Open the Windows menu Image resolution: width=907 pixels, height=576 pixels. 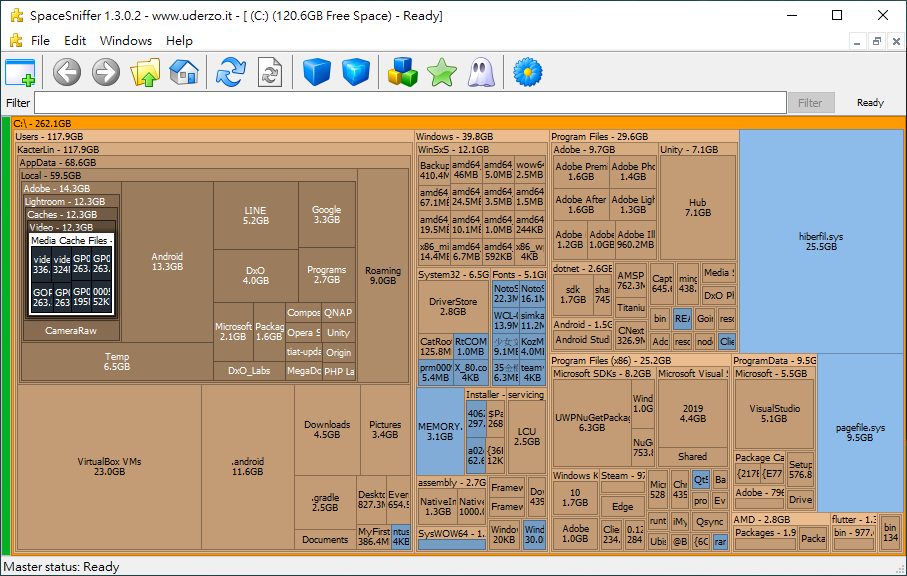(x=126, y=41)
